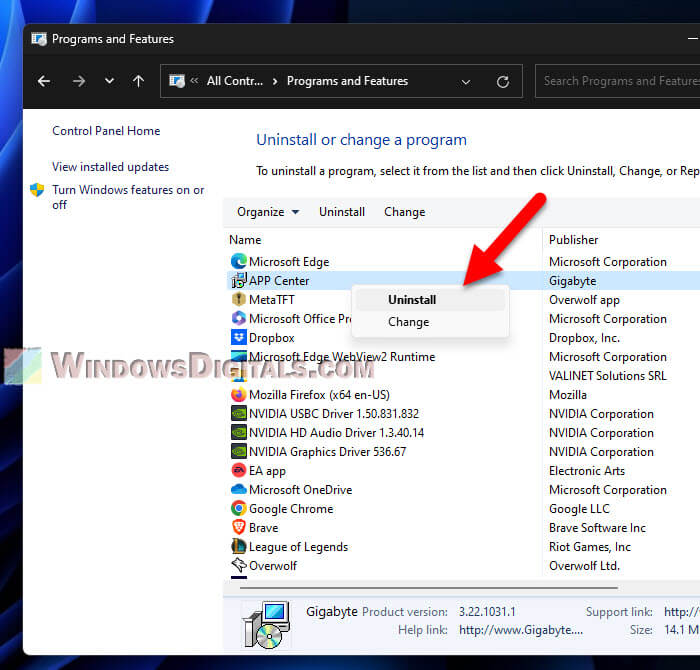Select the Google Chrome entry name
This screenshot has width=700, height=670.
[x=291, y=509]
